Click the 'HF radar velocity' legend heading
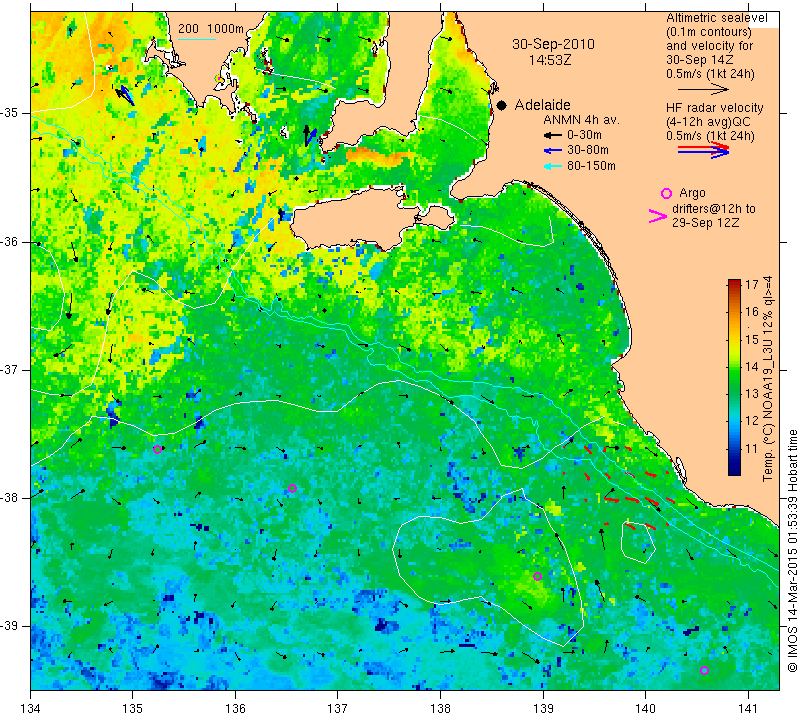This screenshot has height=720, width=800. click(x=714, y=108)
